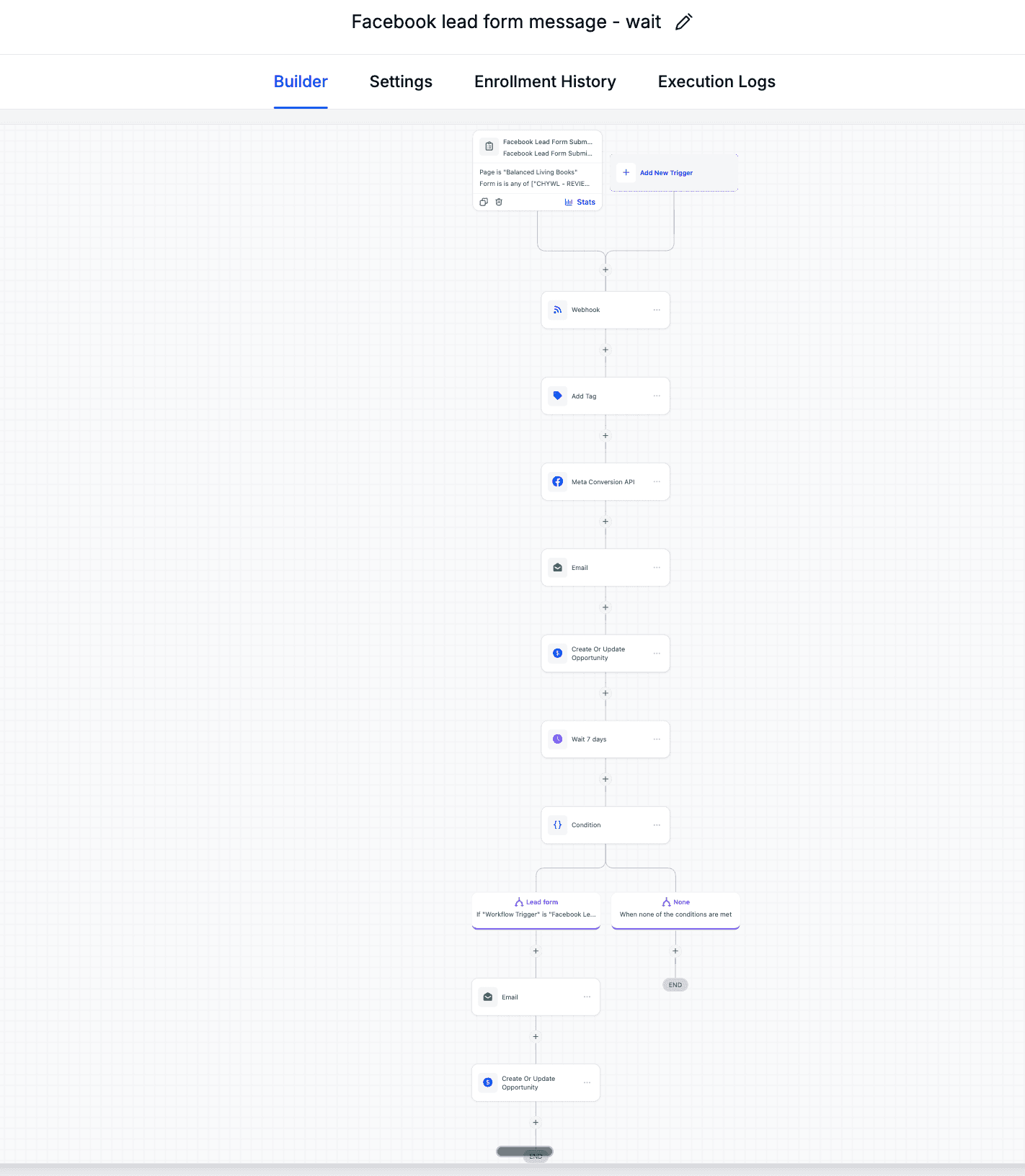Select the upper Create Or Update Opportunity icon
The image size is (1025, 1176).
click(x=557, y=653)
